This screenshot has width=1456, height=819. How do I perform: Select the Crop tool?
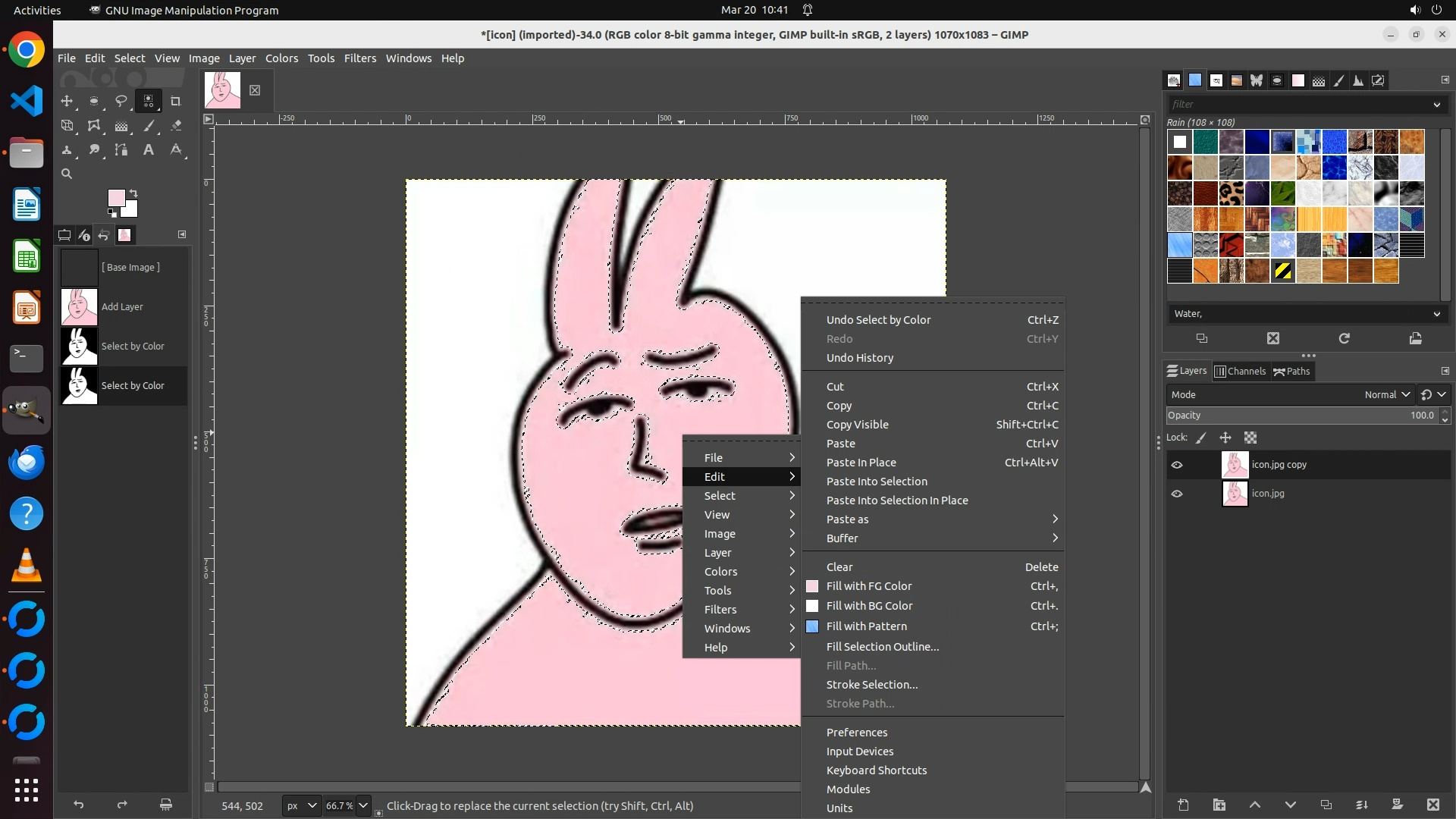(x=176, y=101)
